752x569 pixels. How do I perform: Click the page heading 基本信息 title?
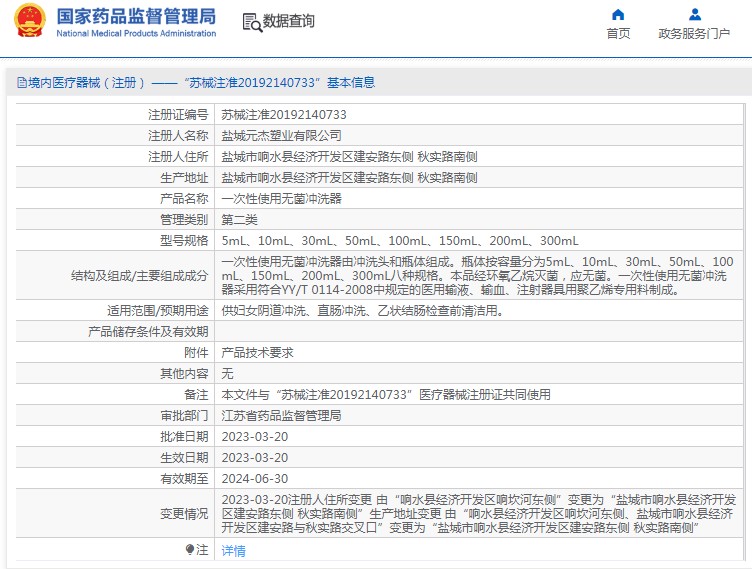351,83
